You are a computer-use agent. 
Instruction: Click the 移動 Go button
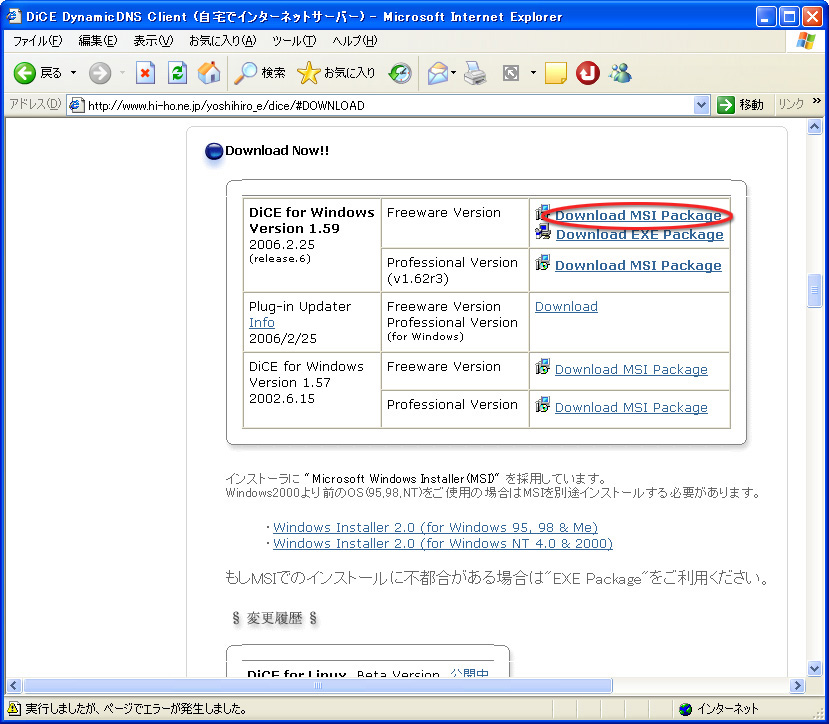coord(740,105)
